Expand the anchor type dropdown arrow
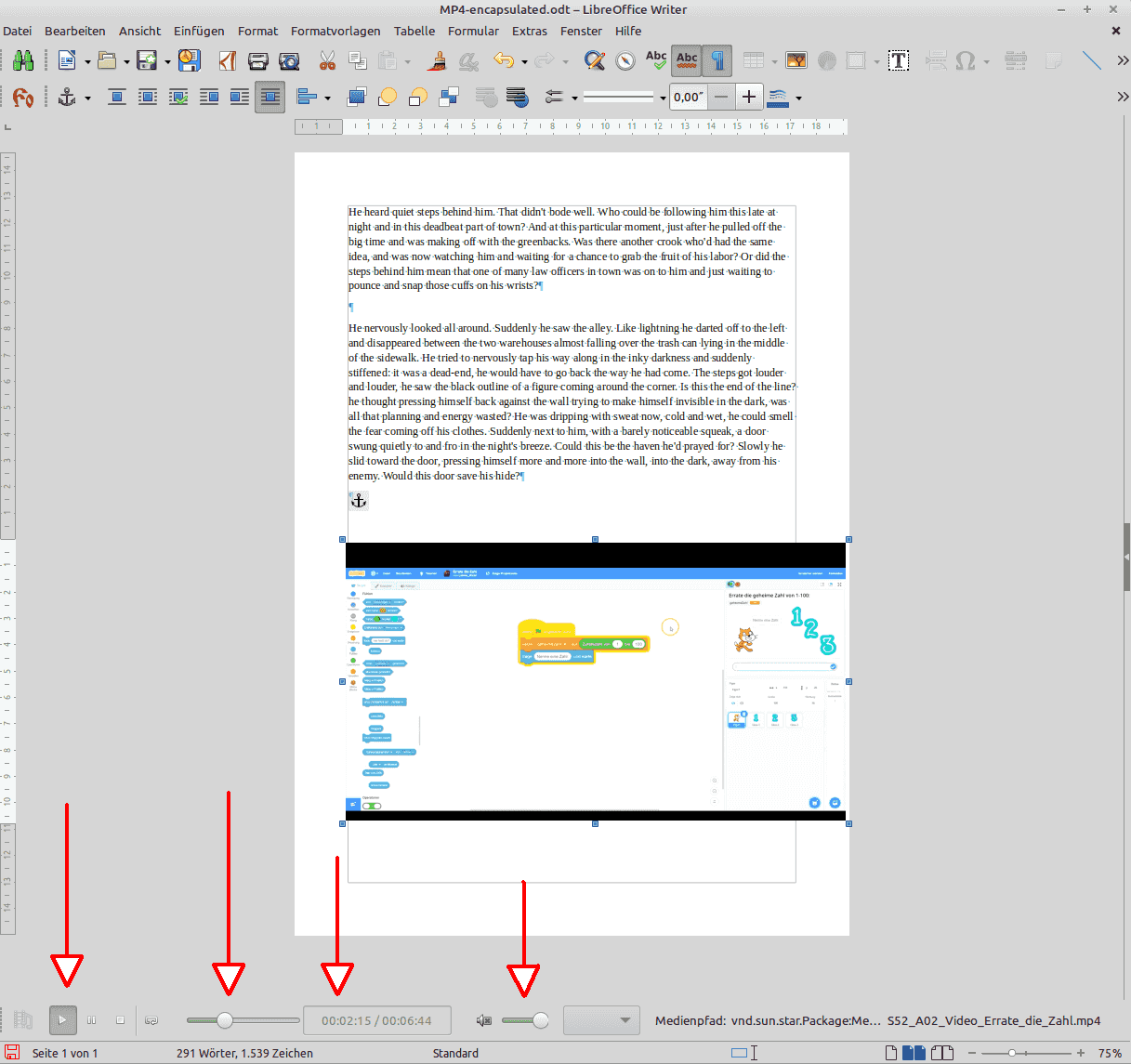 click(x=88, y=98)
